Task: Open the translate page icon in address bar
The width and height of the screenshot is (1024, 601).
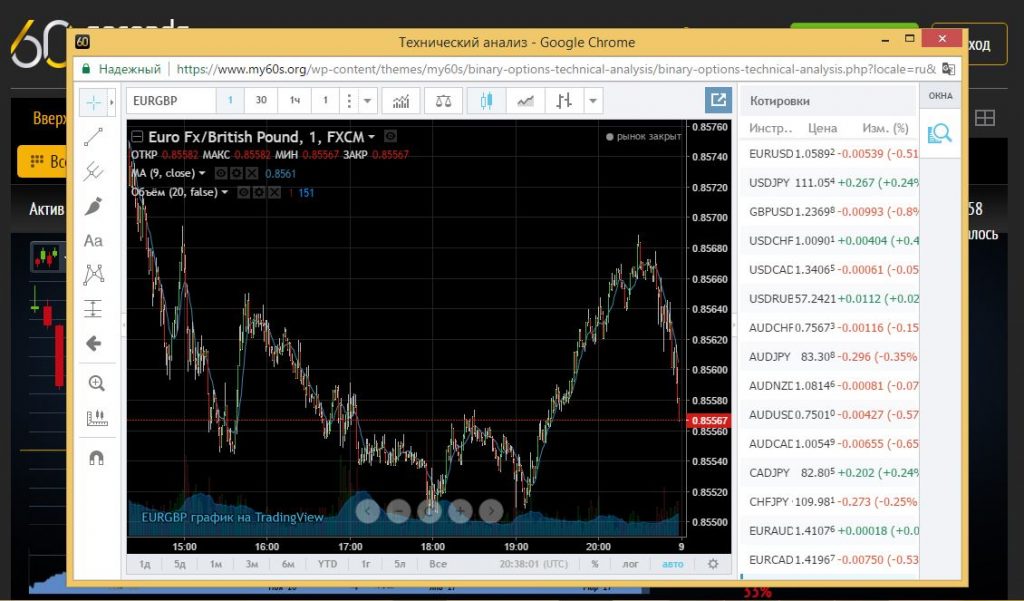Action: coord(948,69)
